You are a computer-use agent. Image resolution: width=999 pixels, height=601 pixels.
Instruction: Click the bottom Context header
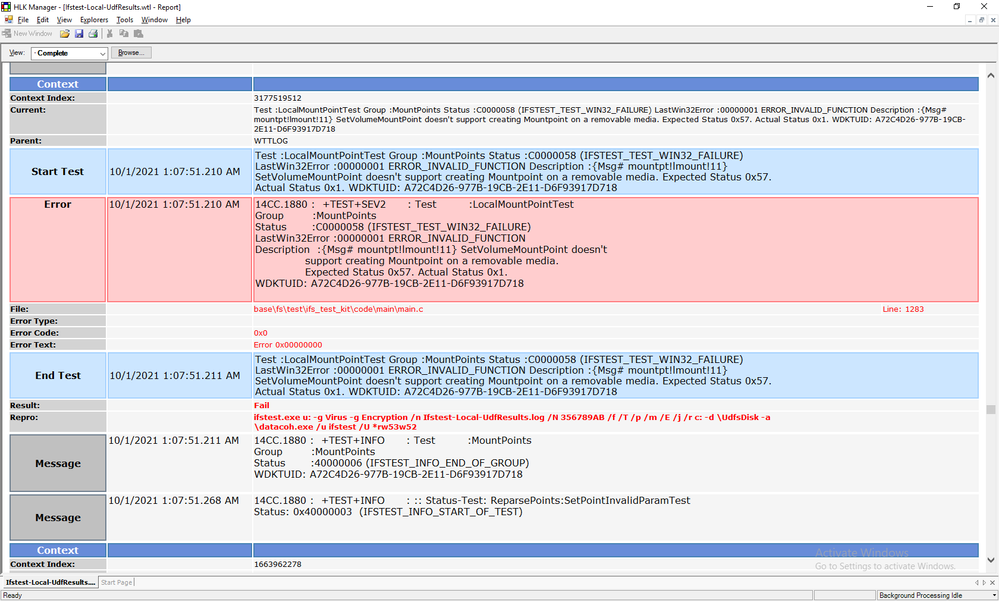(x=57, y=550)
